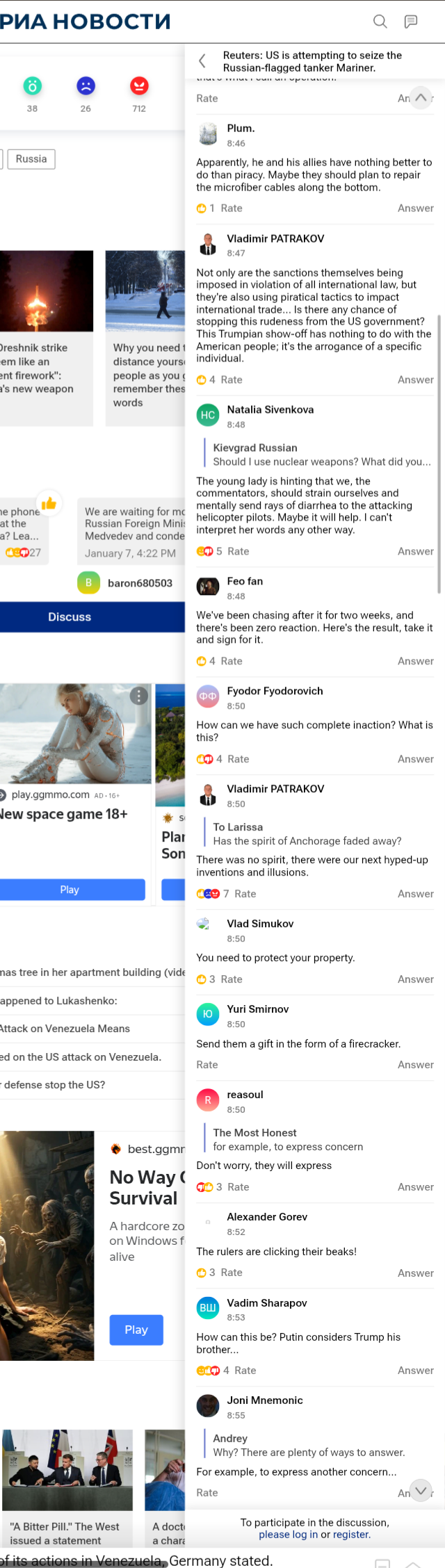This screenshot has height=1568, width=445.
Task: Collapse comments with the up chevron button
Action: (x=421, y=98)
